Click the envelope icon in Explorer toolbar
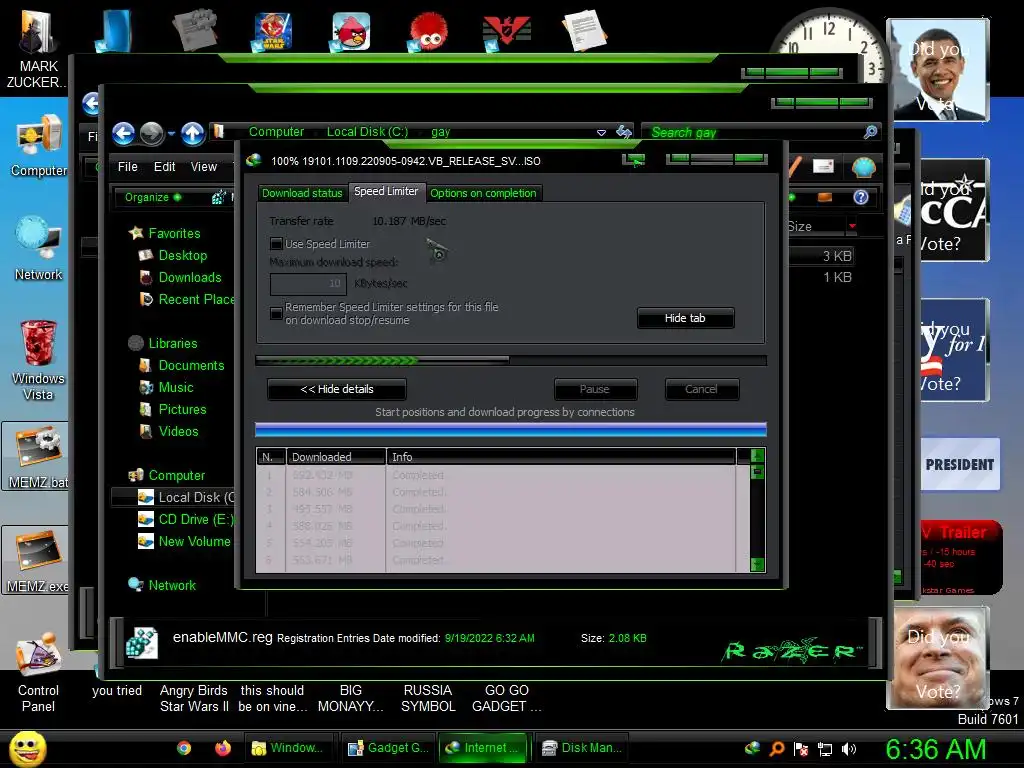Screen dimensions: 1024x768 coord(823,167)
